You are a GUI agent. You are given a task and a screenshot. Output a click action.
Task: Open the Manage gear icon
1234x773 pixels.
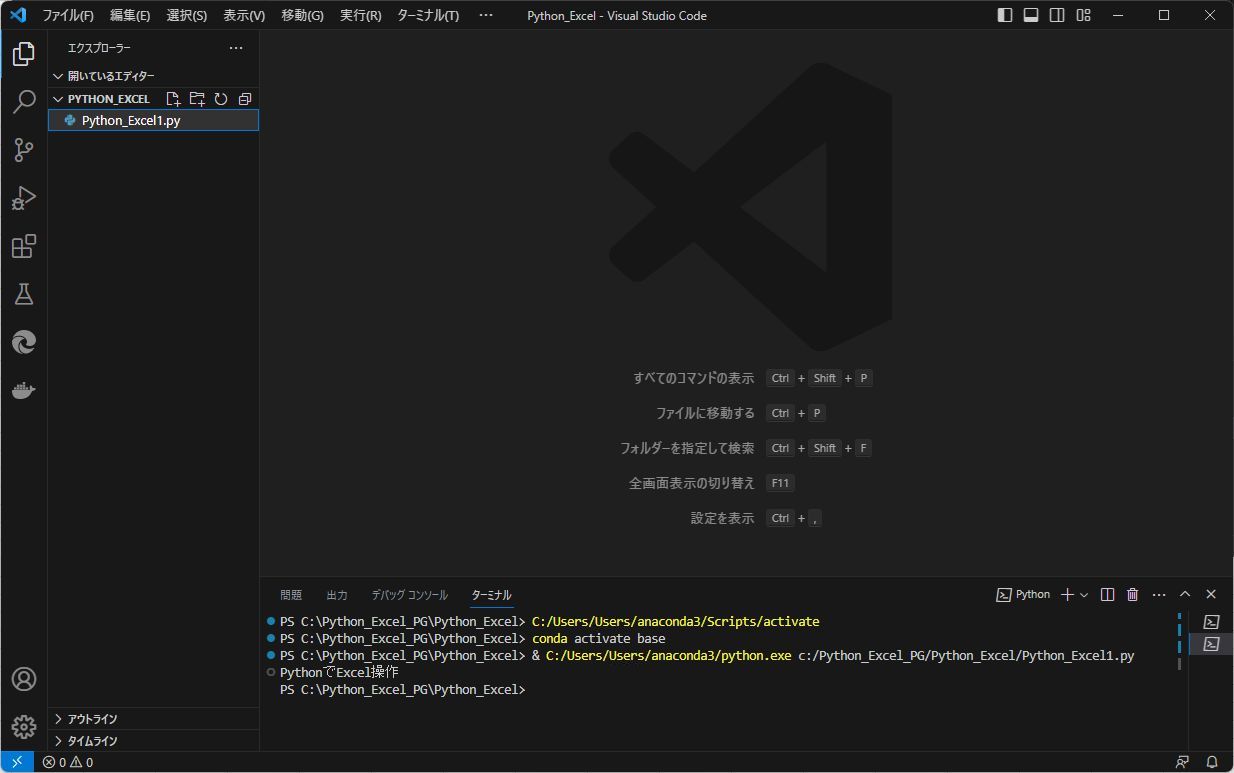click(x=24, y=727)
